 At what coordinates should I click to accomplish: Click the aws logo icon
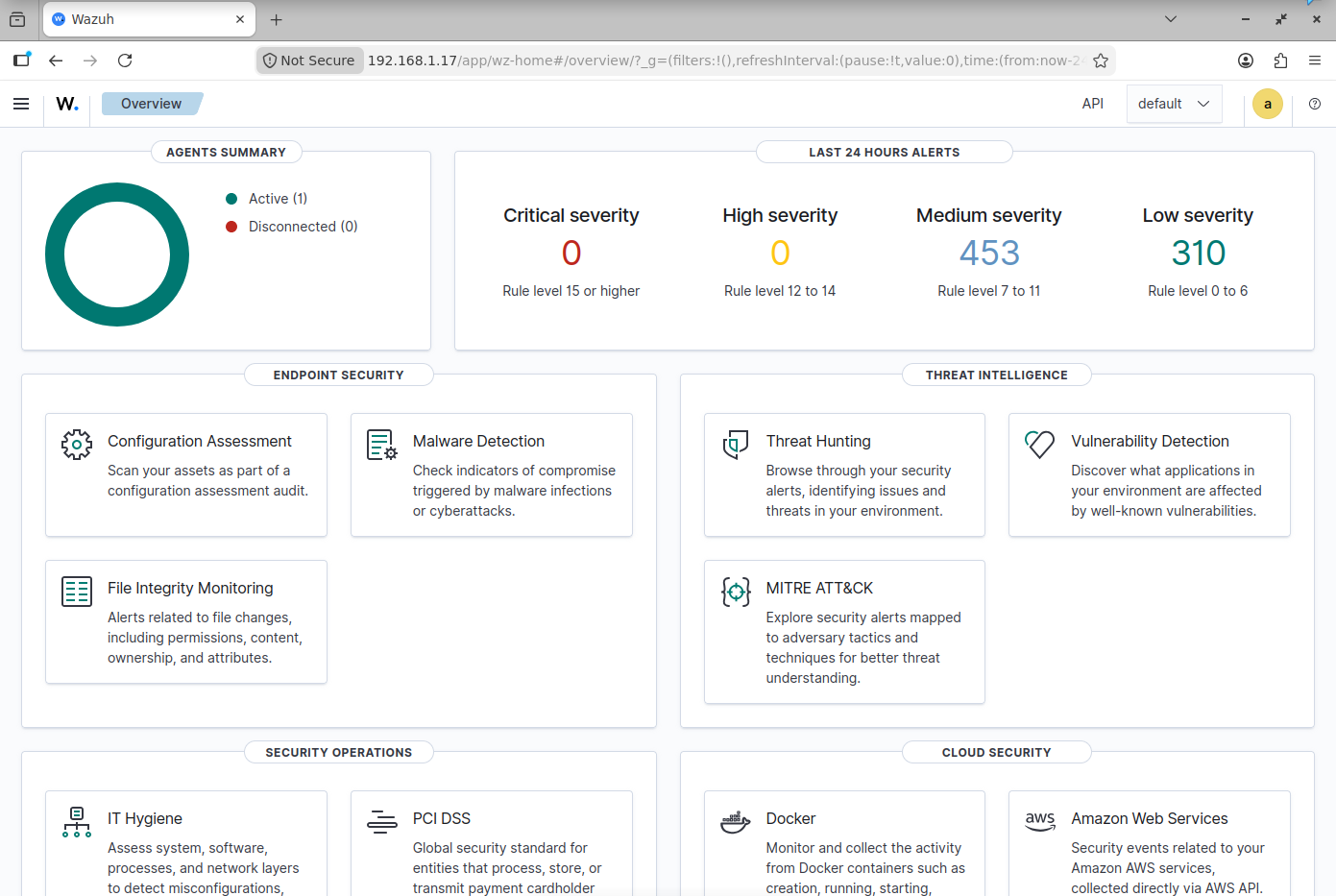pos(1040,821)
